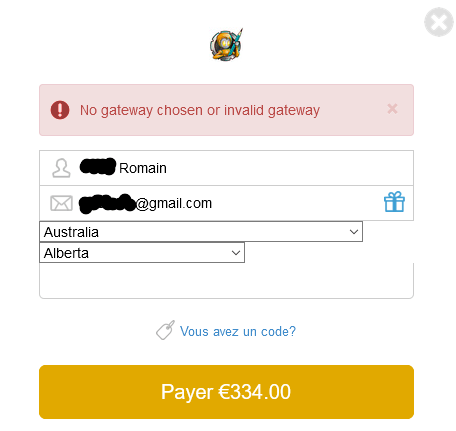Click the empty box below region selector

pos(226,281)
